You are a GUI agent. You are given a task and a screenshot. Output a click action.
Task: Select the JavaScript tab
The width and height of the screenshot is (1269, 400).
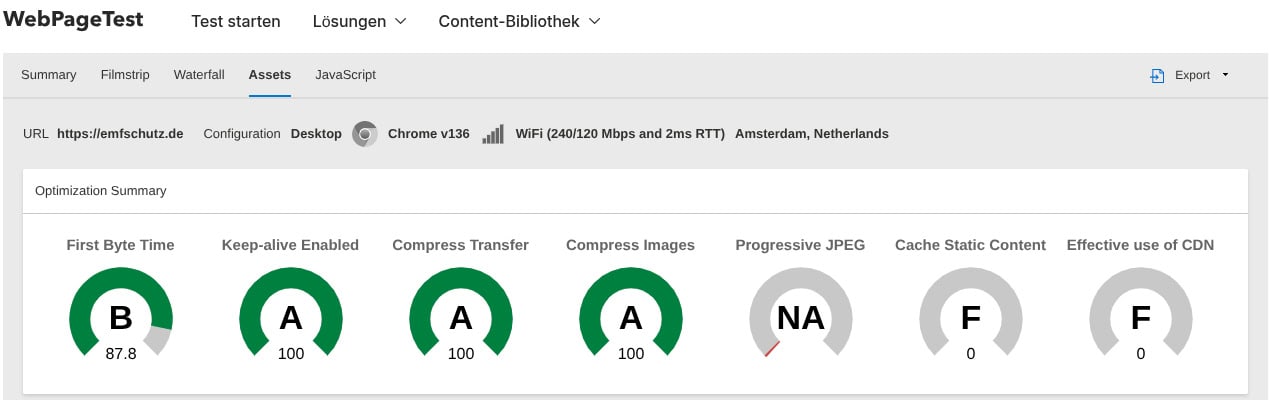point(345,75)
